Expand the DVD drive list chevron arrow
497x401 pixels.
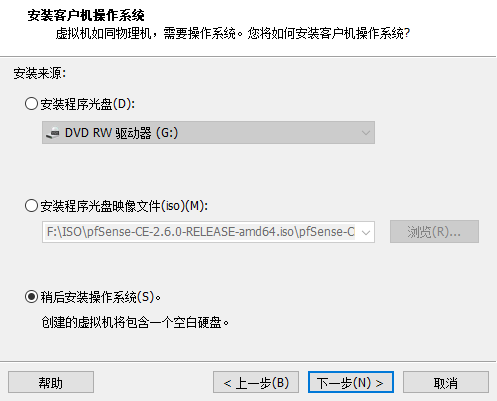[365, 133]
